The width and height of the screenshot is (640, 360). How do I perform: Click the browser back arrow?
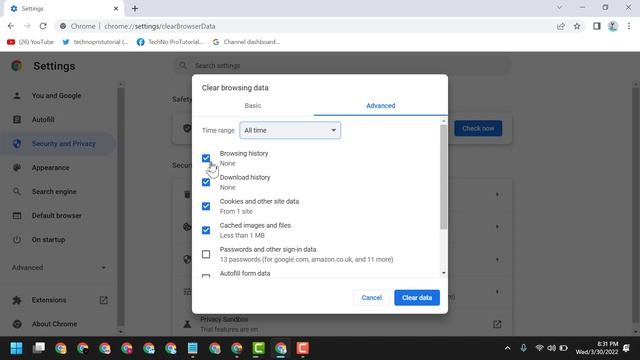[11, 26]
